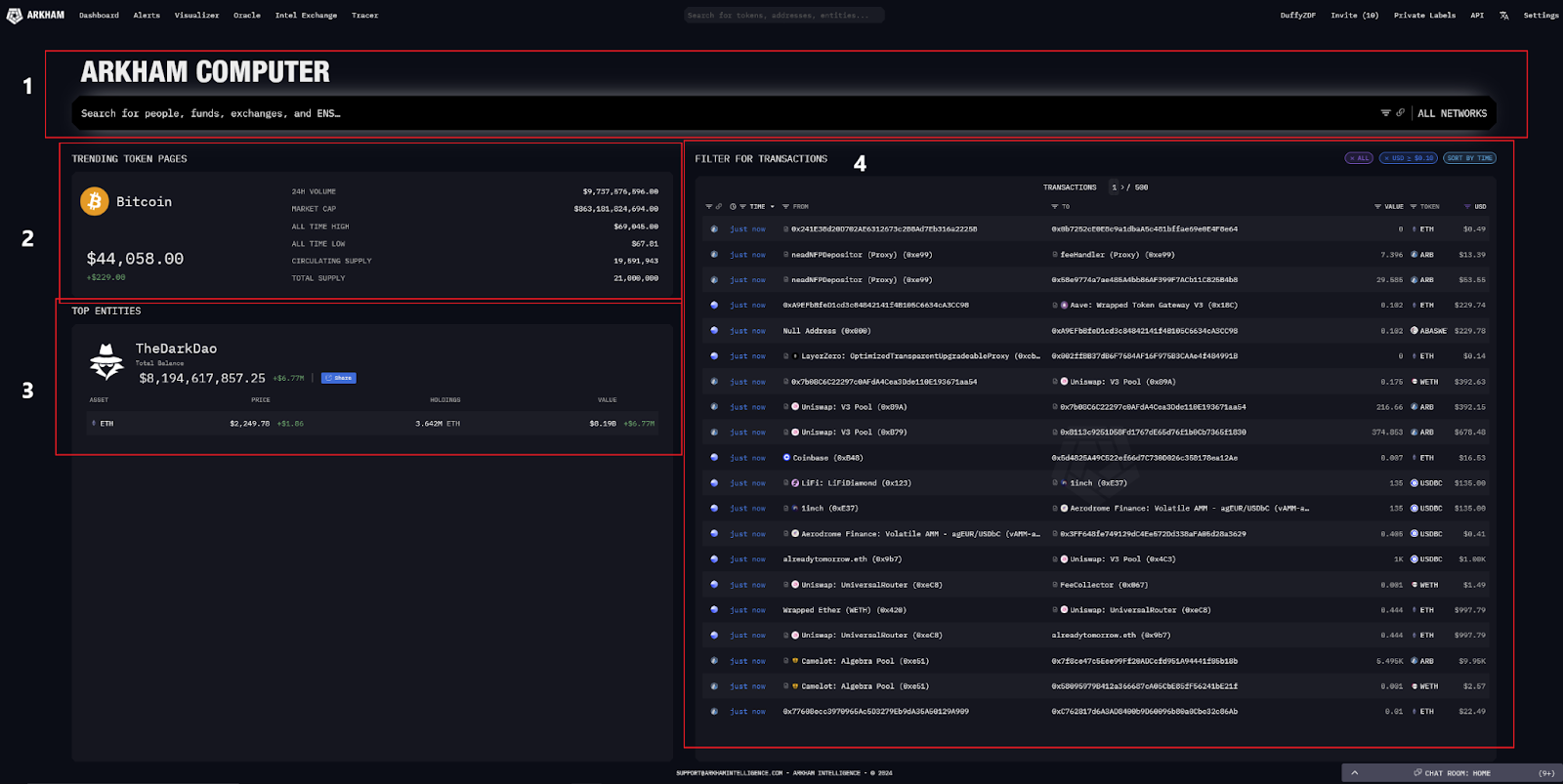
Task: Click the ETH icon in the TheDarkDao asset row
Action: 94,424
